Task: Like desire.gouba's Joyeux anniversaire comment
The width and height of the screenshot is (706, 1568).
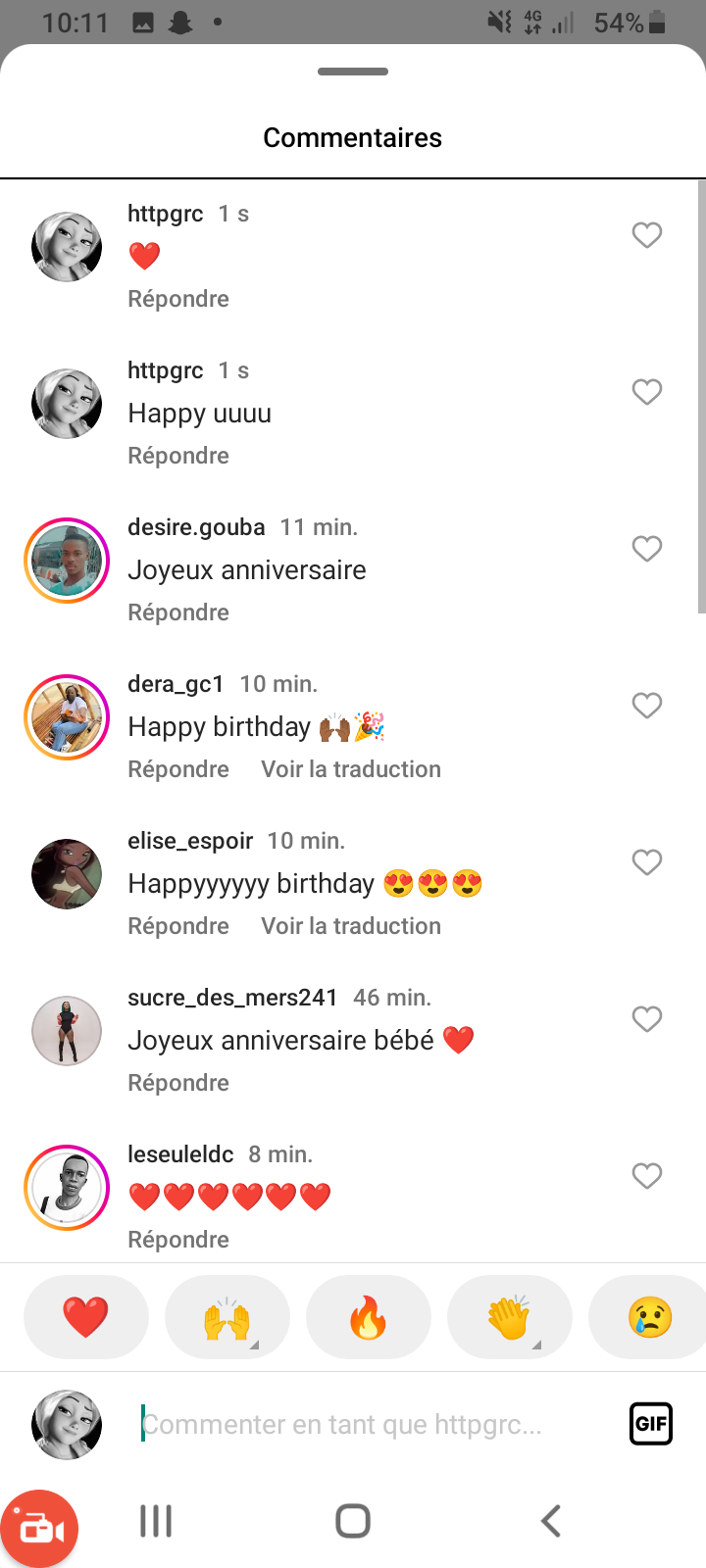Action: (646, 549)
